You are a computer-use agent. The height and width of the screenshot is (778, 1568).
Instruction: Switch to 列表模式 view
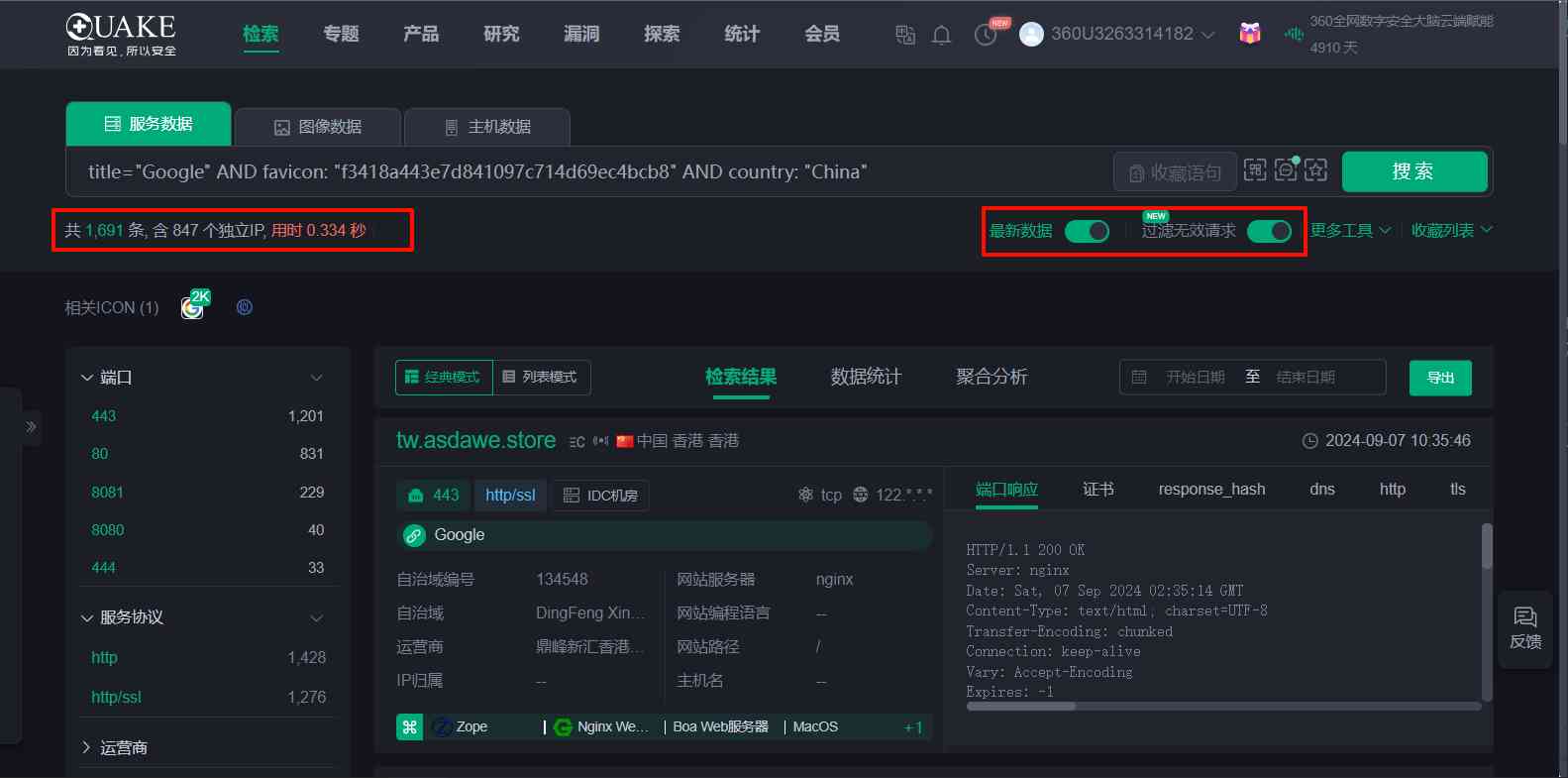(x=541, y=378)
